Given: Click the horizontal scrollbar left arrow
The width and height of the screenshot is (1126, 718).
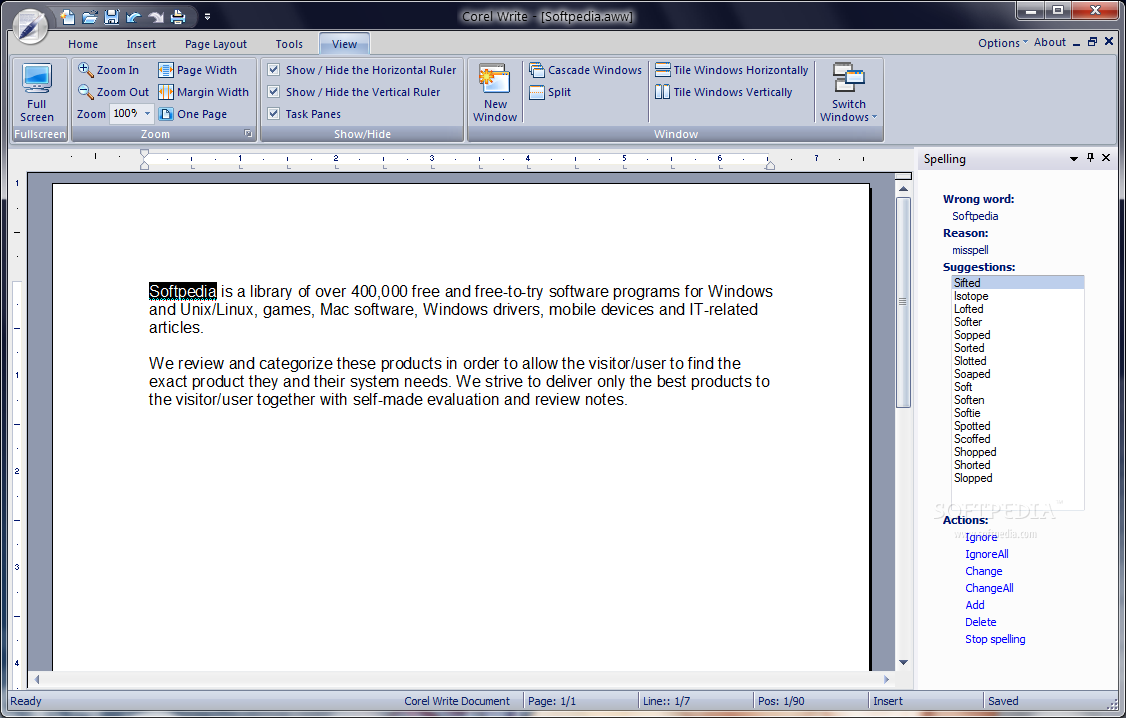Looking at the screenshot, I should tap(37, 679).
